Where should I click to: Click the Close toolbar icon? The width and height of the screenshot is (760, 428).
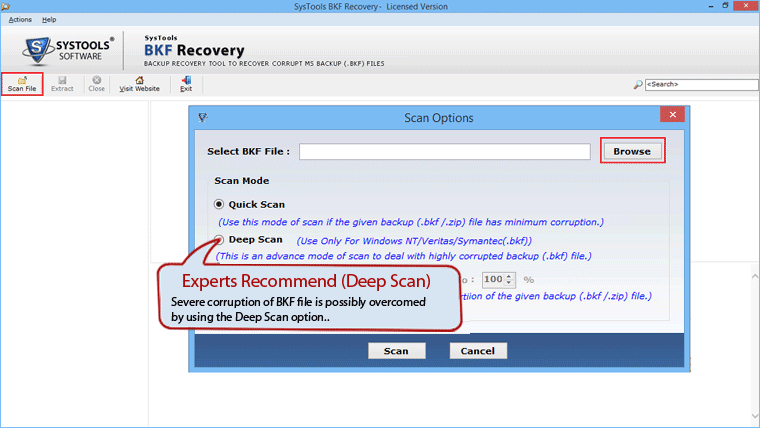(x=96, y=84)
